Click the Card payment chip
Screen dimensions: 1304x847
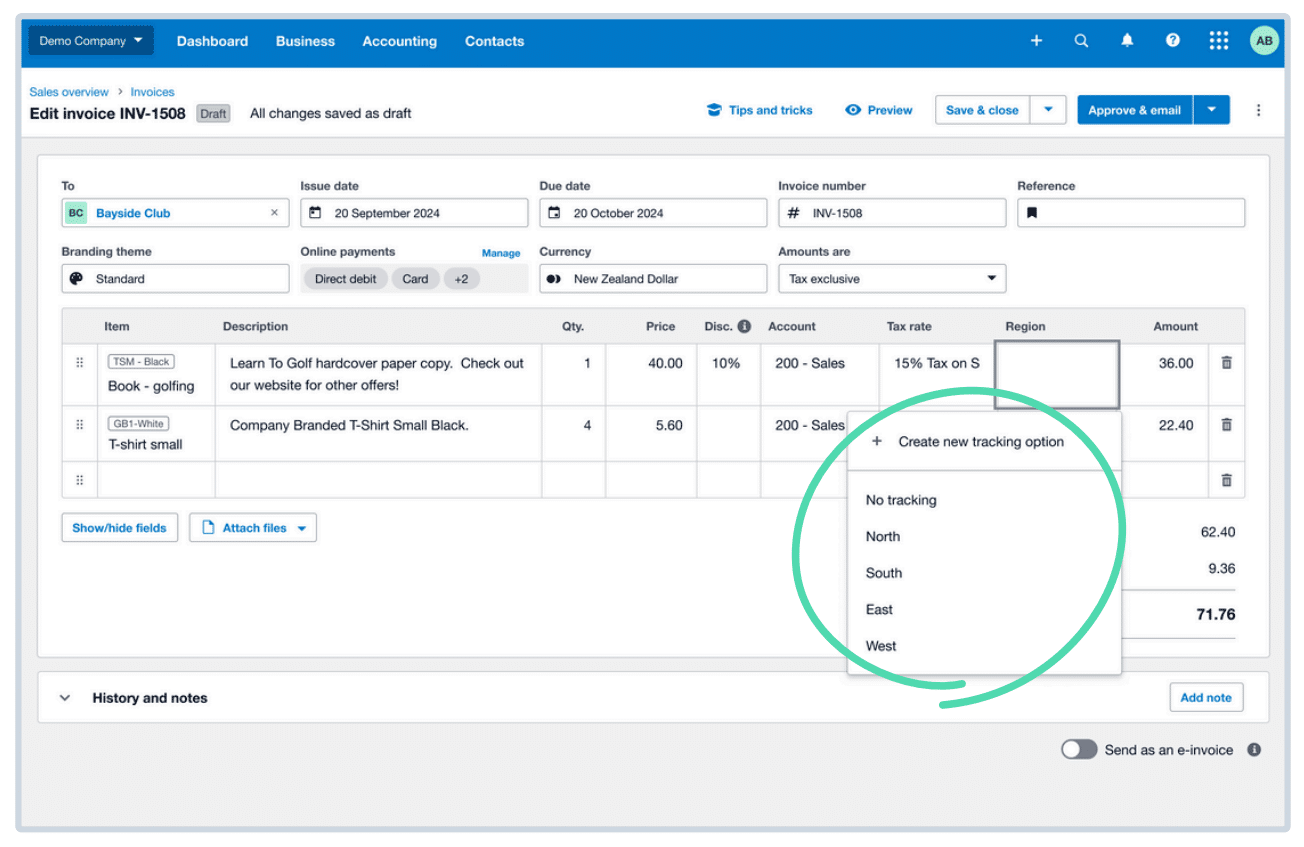pyautogui.click(x=415, y=279)
